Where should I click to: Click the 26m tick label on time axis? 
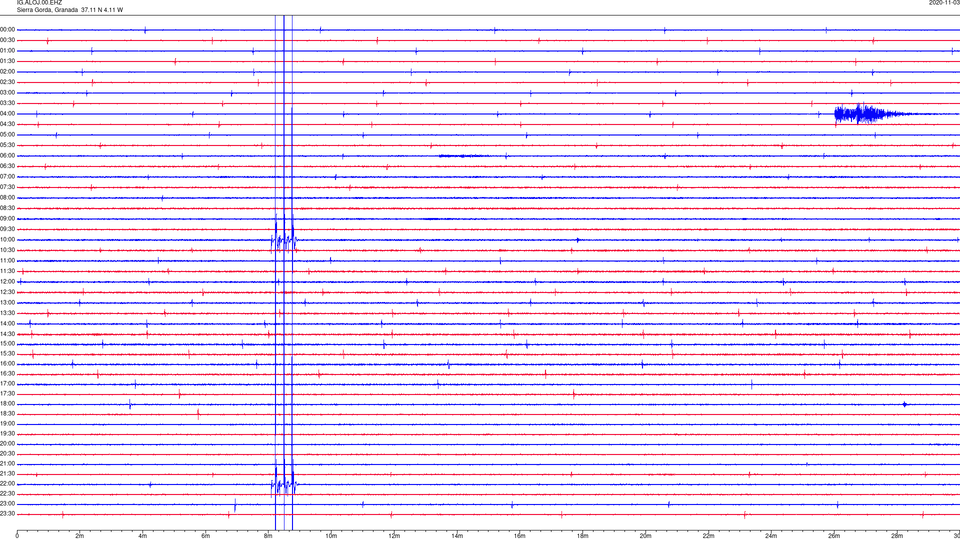[834, 536]
